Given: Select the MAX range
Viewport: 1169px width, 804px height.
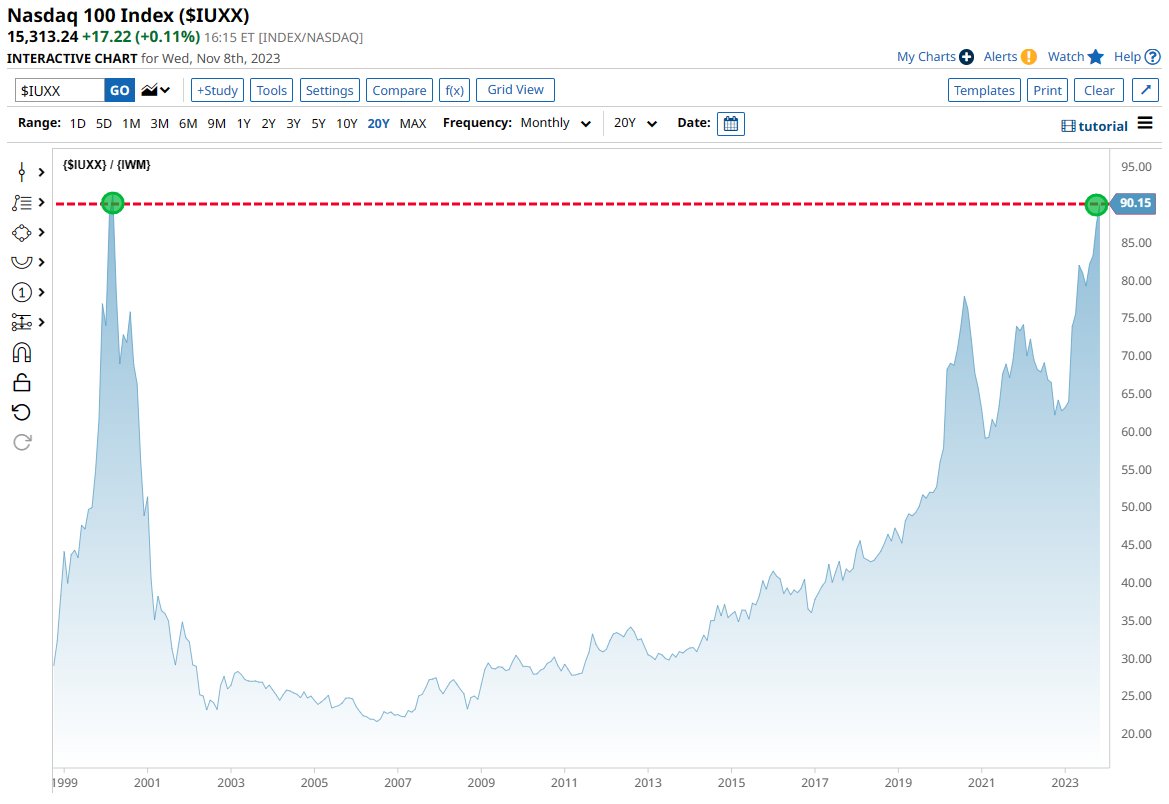Looking at the screenshot, I should [413, 124].
